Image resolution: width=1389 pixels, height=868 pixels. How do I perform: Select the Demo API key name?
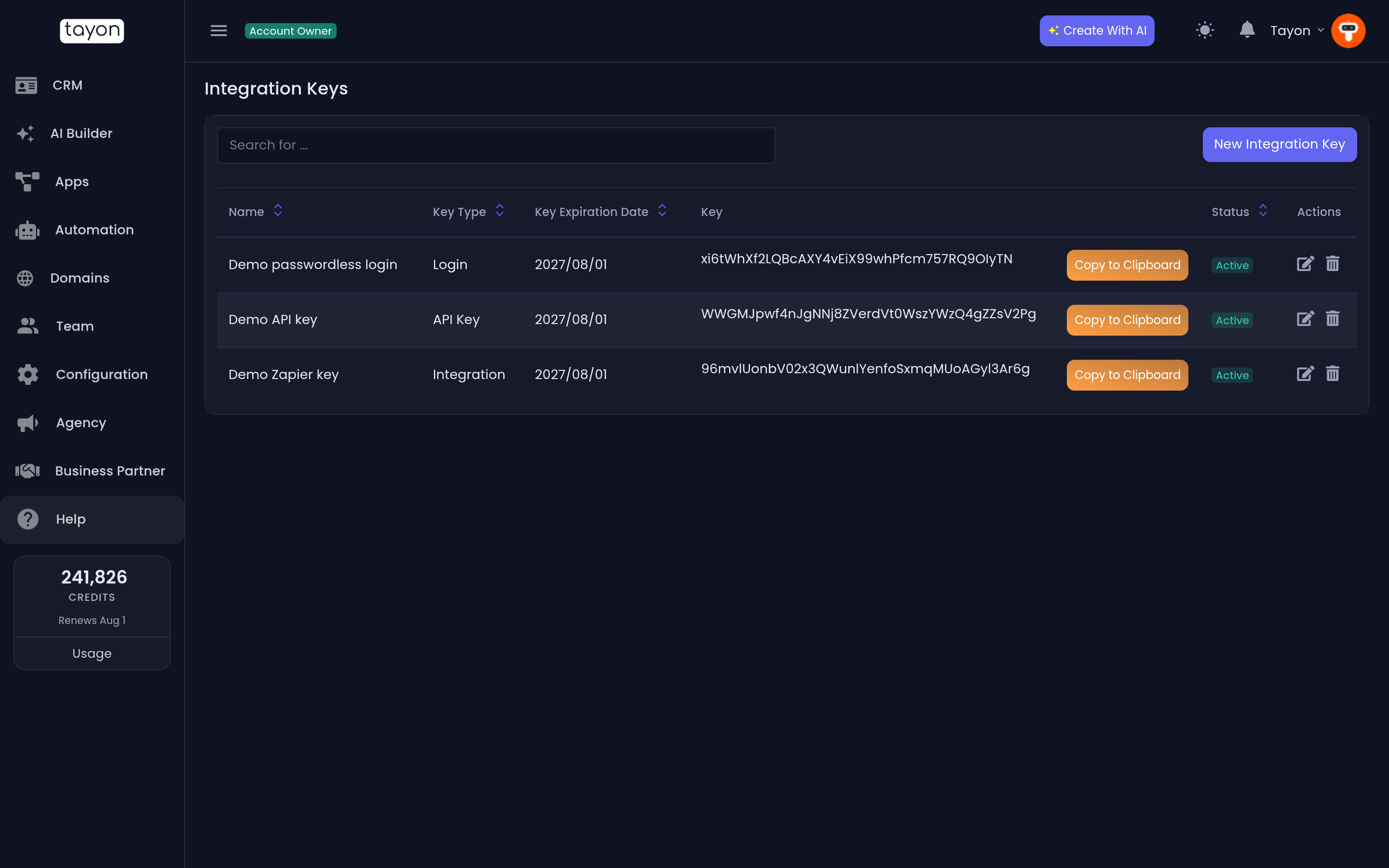coord(272,320)
